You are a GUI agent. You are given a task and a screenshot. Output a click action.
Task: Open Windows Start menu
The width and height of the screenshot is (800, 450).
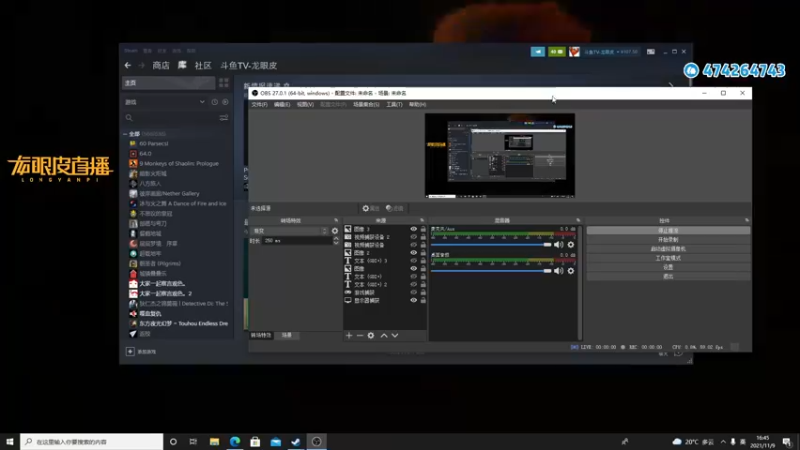[10, 441]
